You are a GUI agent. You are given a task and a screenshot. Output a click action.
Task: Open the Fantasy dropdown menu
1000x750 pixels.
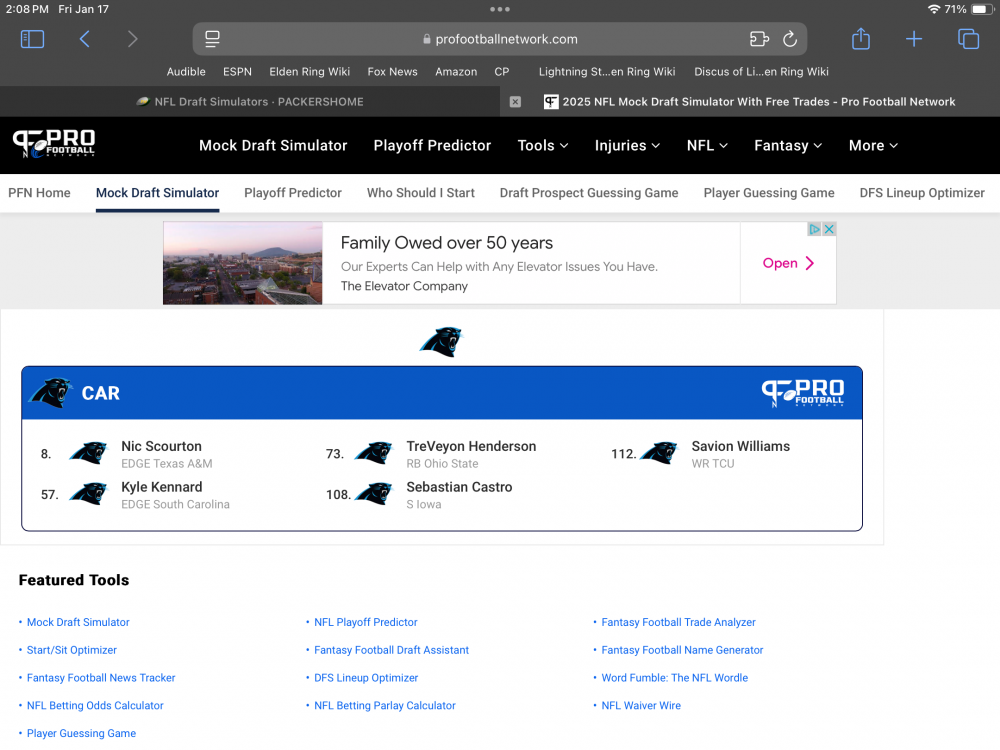(x=787, y=145)
